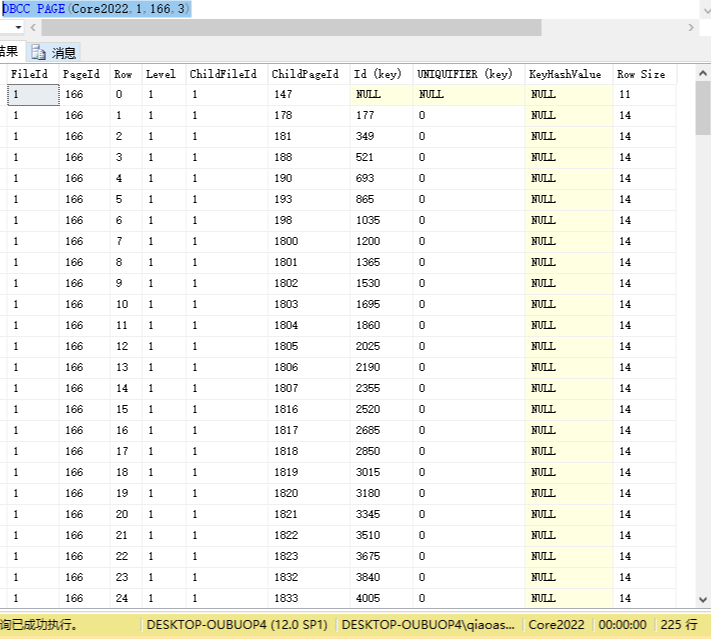Click ChildPageId cell 193

point(309,199)
